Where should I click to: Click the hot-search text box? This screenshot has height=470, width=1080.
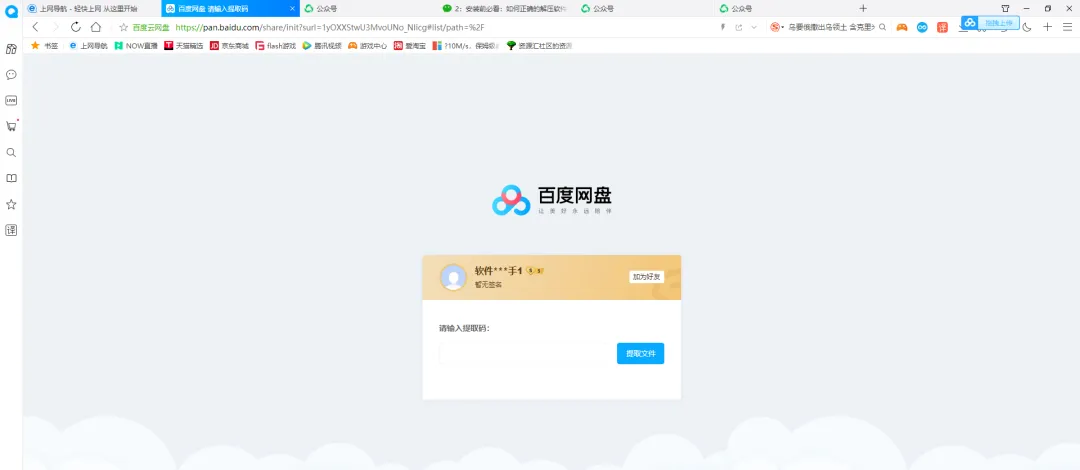click(832, 27)
